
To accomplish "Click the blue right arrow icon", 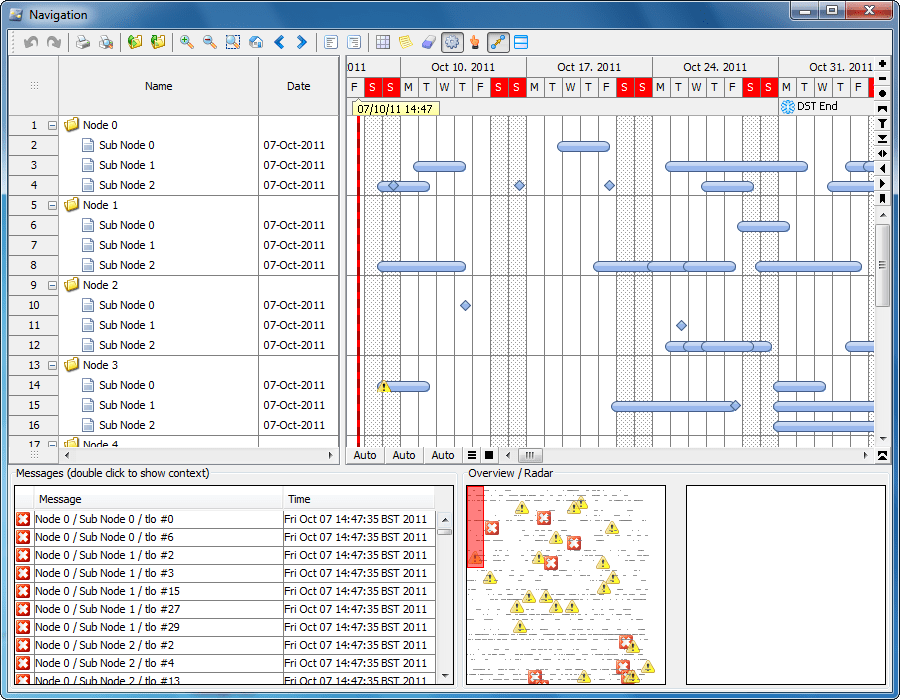I will (301, 42).
